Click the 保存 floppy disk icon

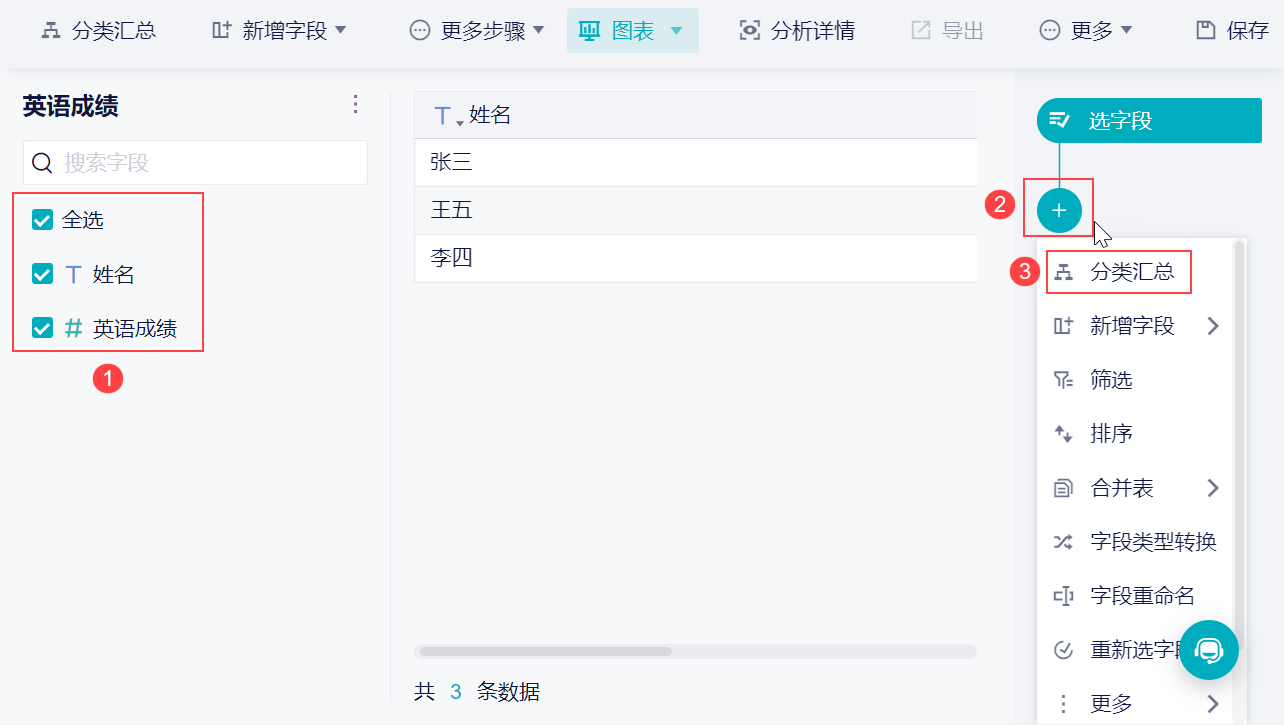[x=1206, y=31]
